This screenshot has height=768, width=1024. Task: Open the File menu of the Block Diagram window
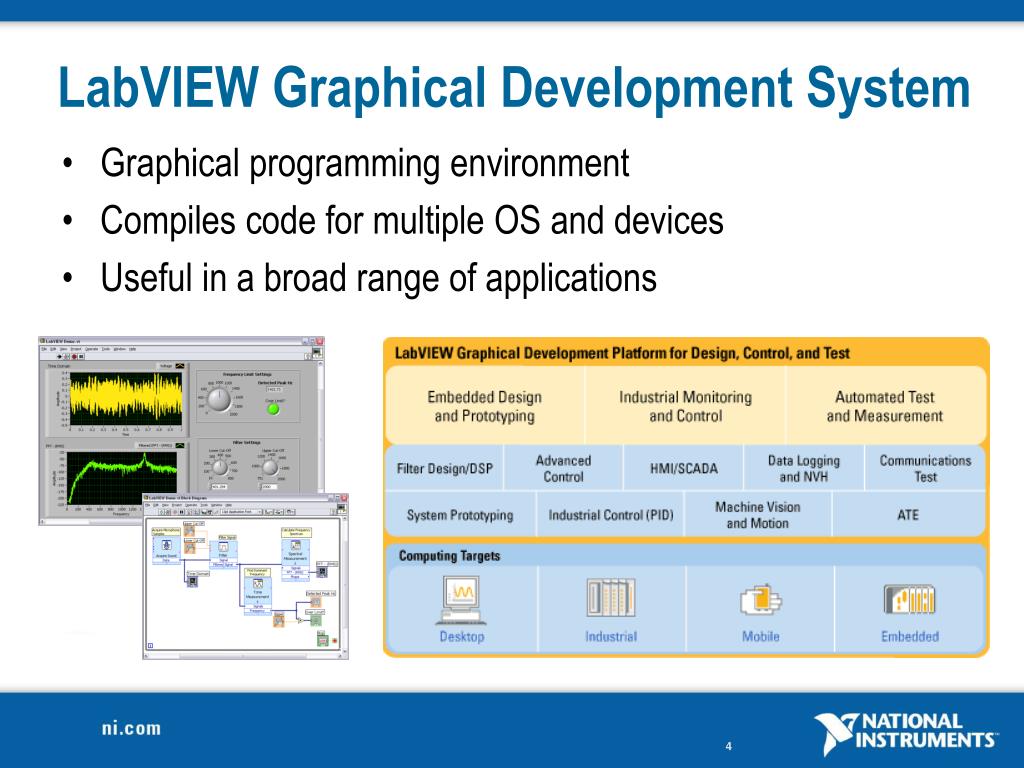pos(147,505)
